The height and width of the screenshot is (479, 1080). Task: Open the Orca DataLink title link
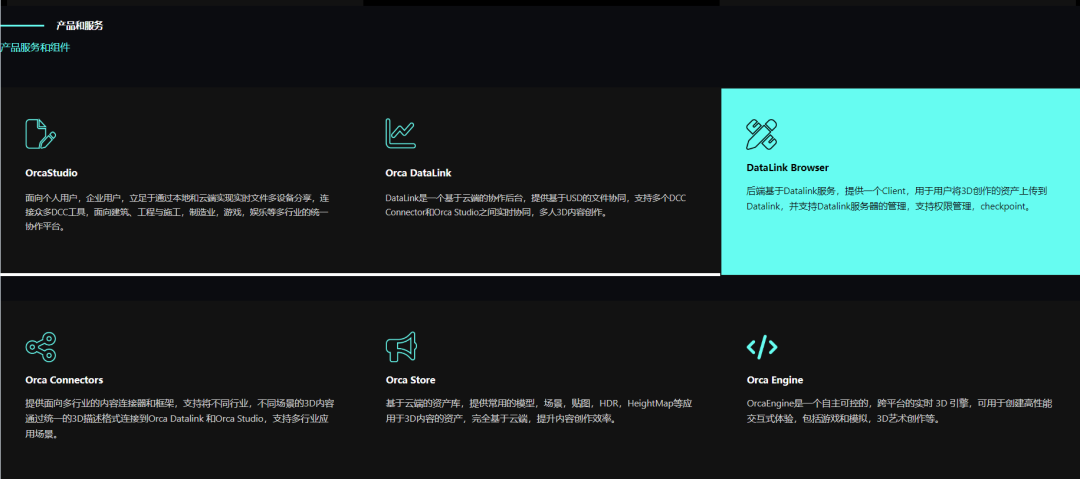tap(418, 173)
